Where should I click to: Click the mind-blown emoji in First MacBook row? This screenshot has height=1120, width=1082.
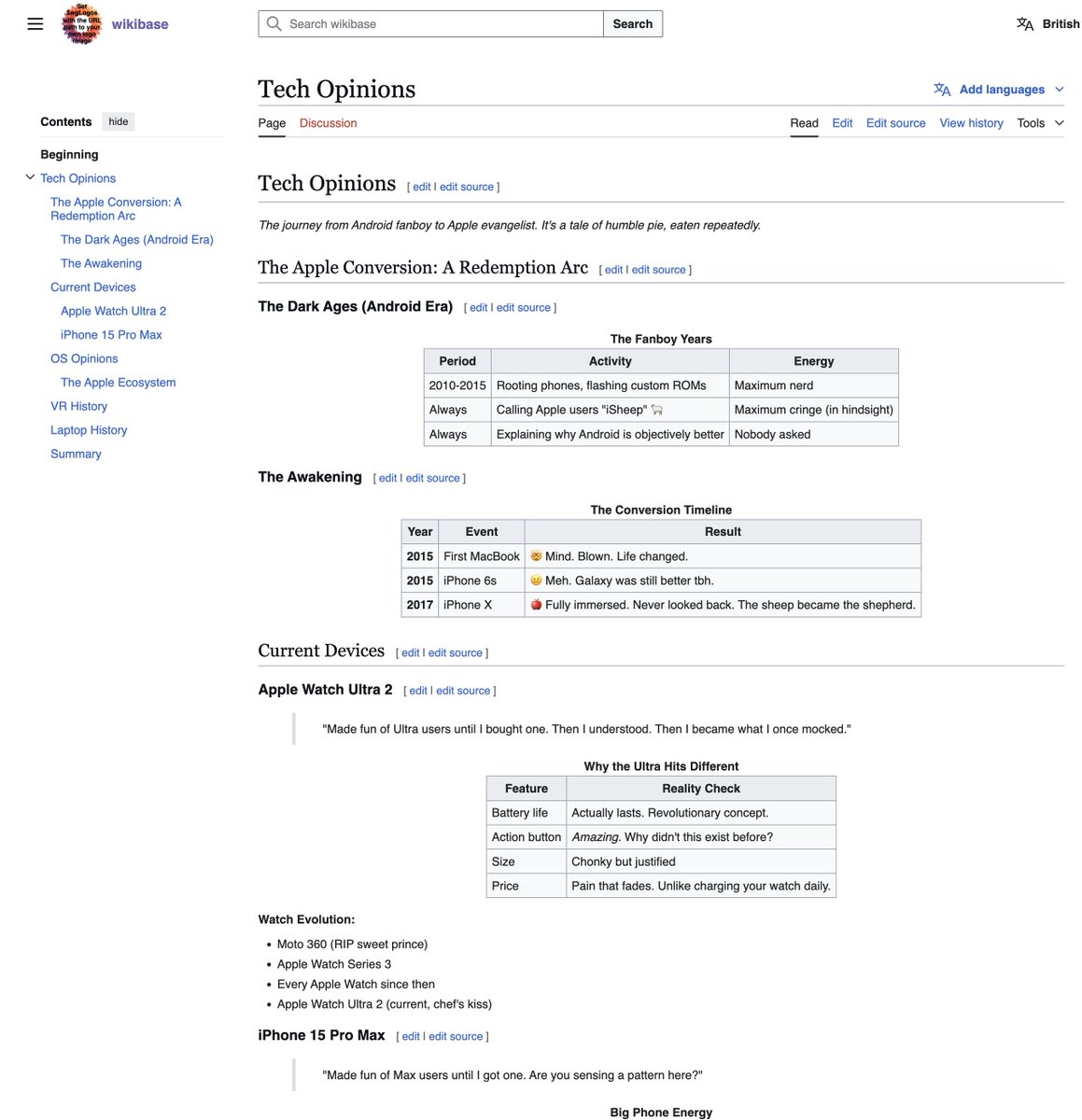click(x=536, y=556)
